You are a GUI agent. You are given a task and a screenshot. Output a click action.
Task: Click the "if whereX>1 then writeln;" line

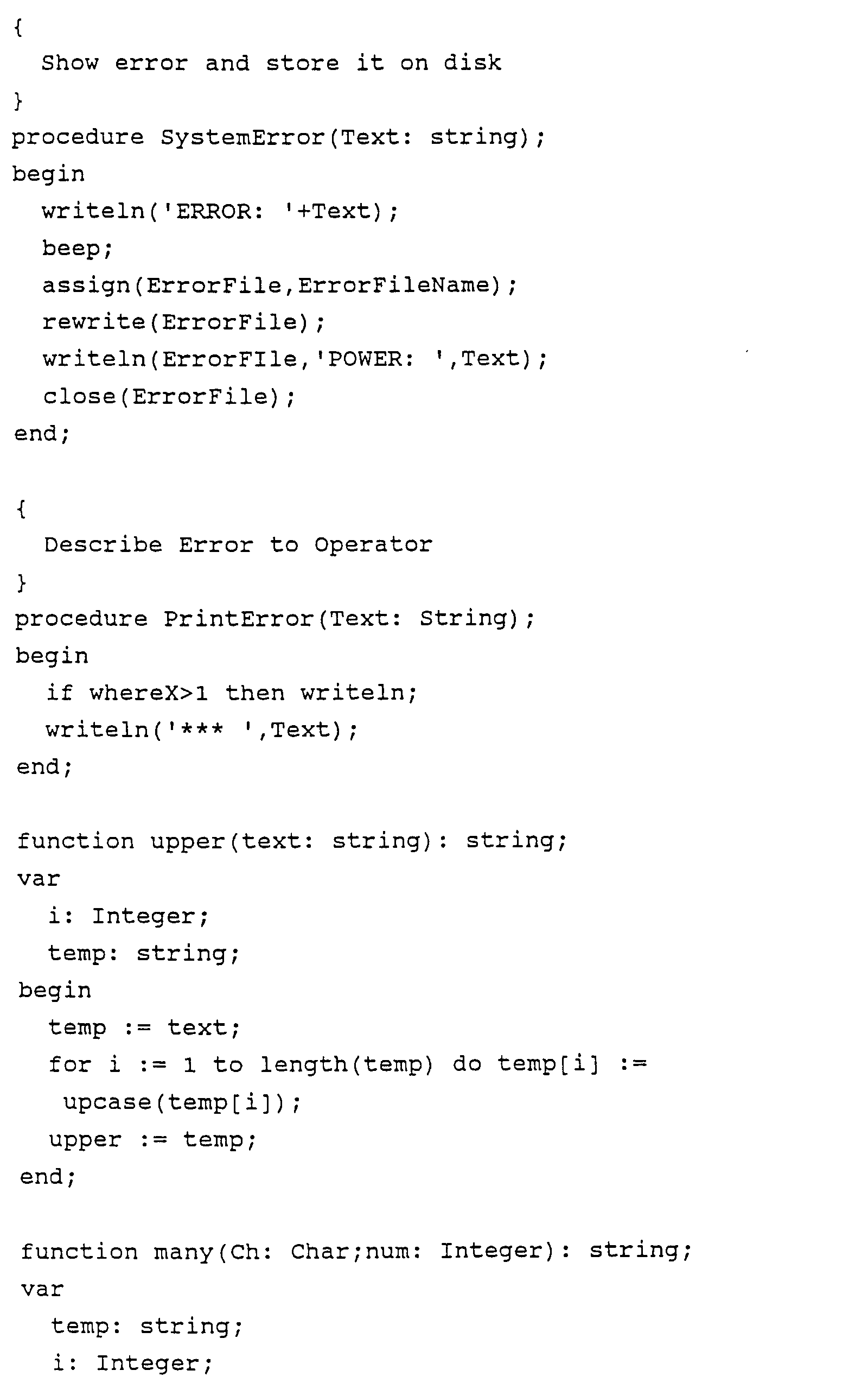231,693
